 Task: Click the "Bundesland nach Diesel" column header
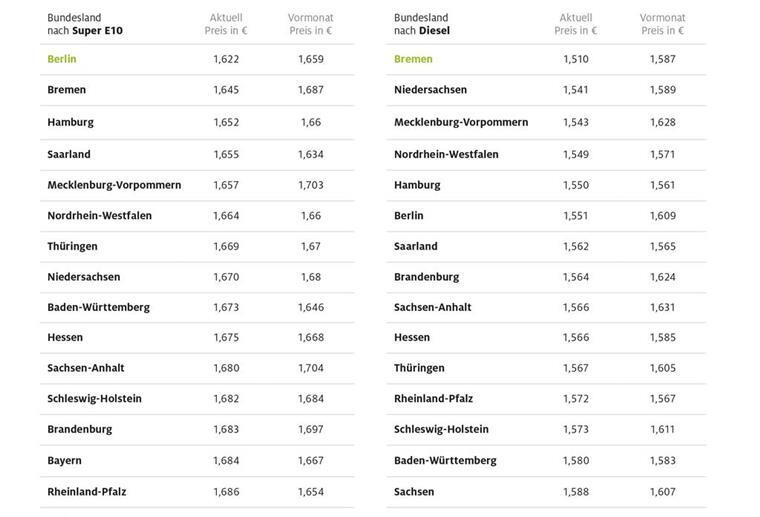click(x=422, y=24)
